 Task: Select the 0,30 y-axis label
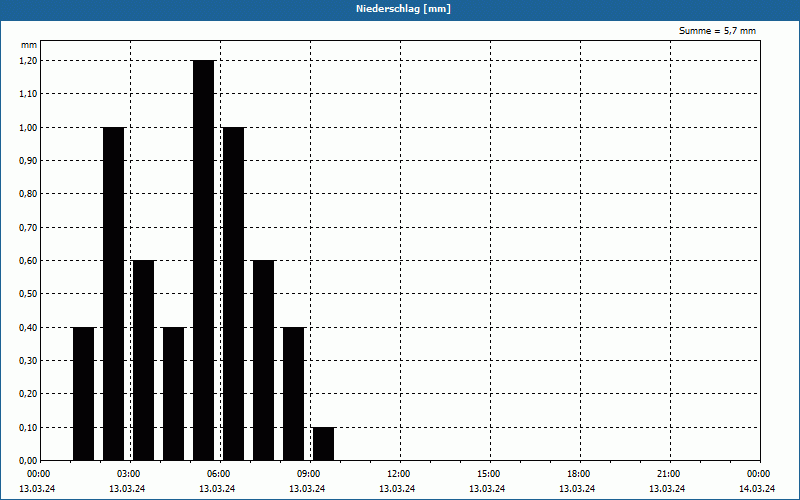[29, 361]
